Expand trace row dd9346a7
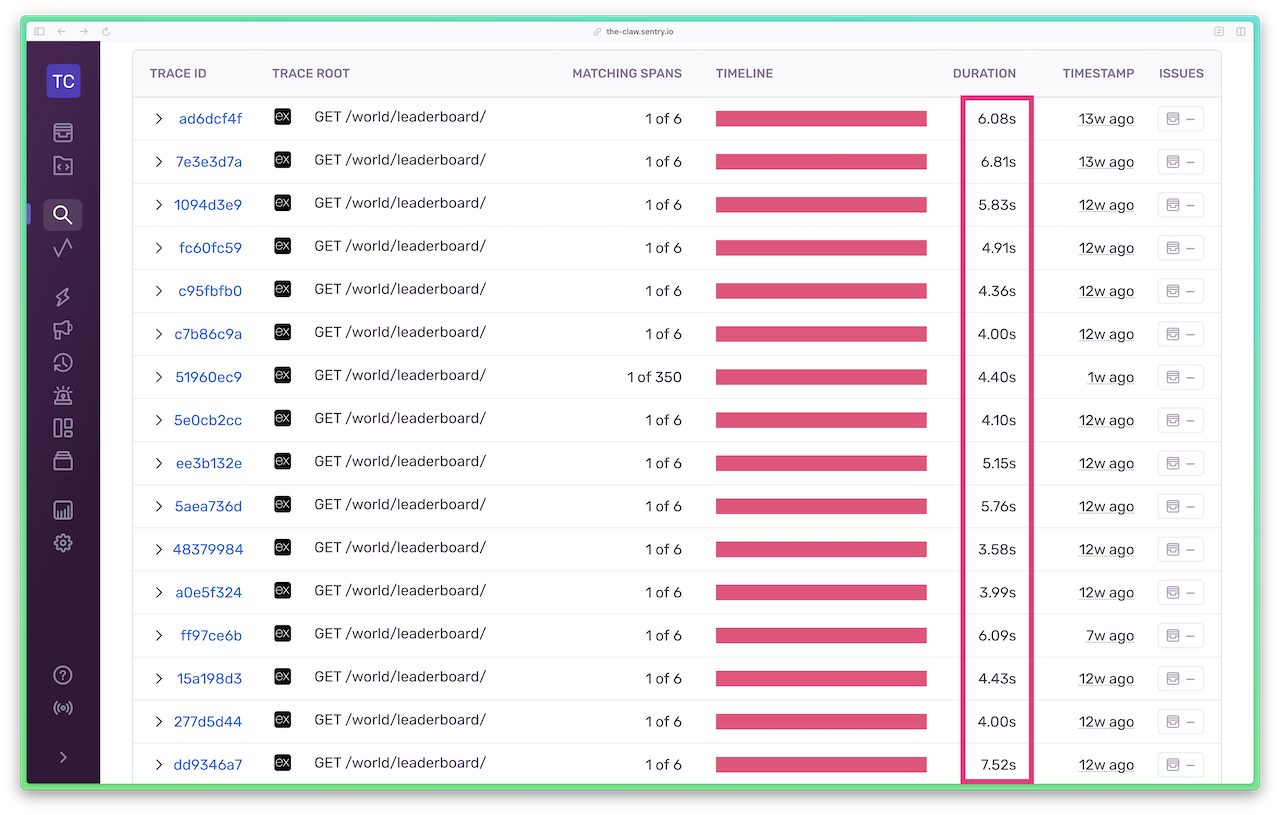Image resolution: width=1280 pixels, height=815 pixels. [x=158, y=765]
